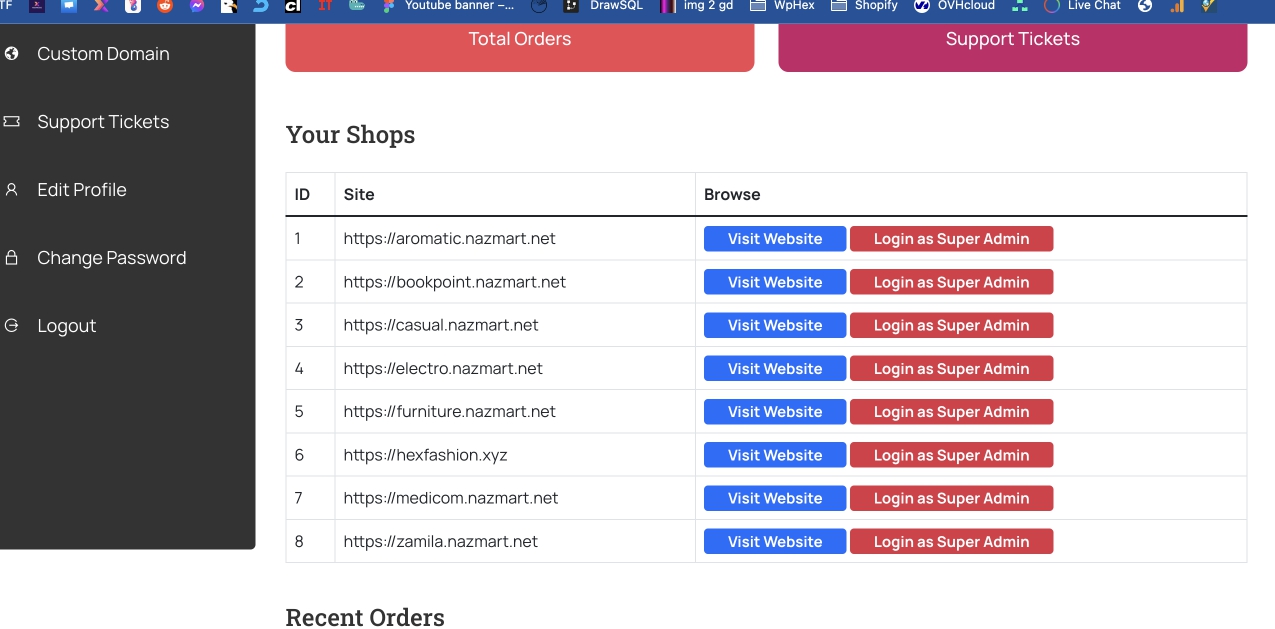Go to Support Tickets in sidebar menu

(103, 122)
